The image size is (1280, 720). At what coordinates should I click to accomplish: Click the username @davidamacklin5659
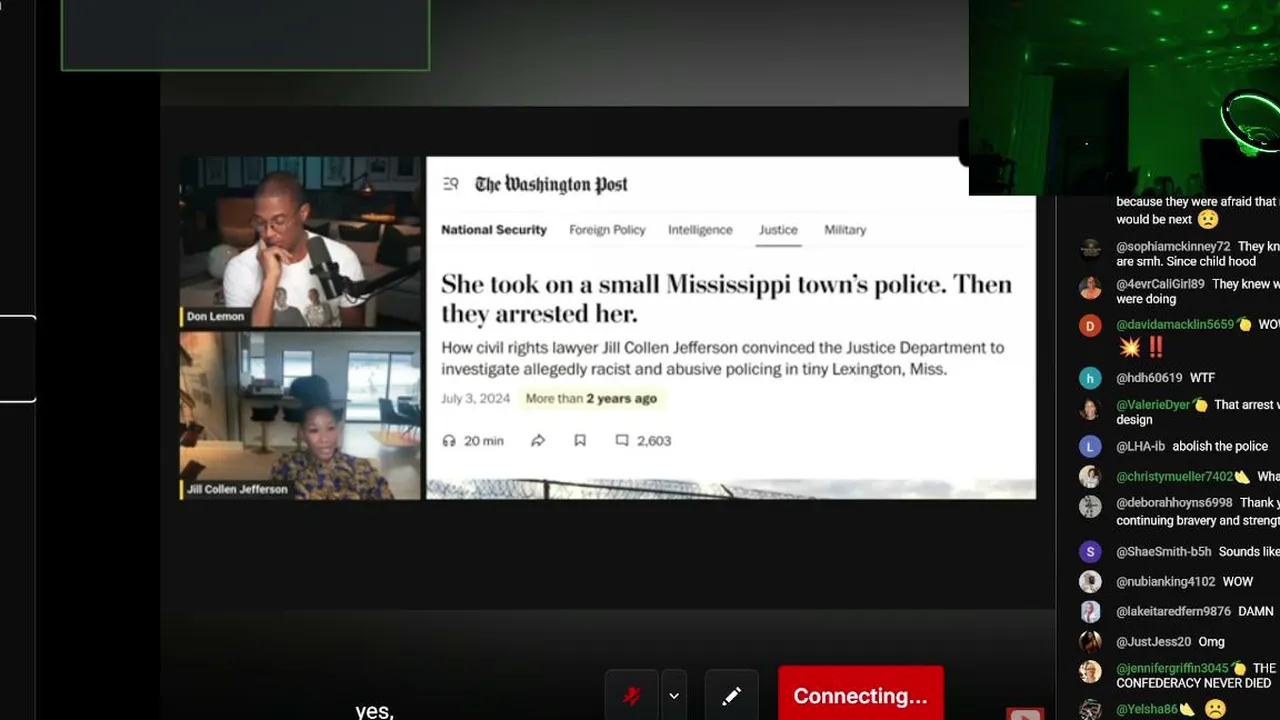coord(1175,325)
